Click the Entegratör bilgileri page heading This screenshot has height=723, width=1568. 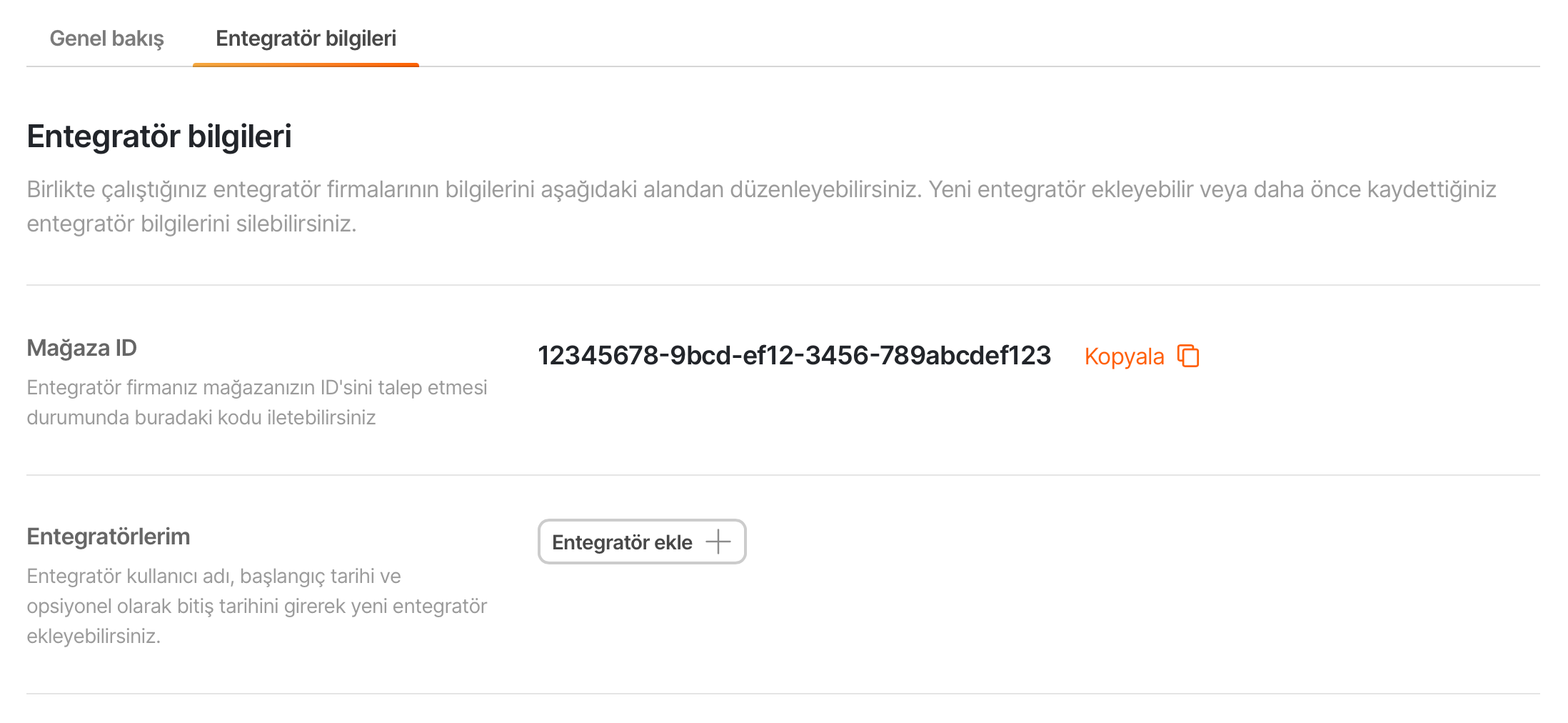tap(159, 136)
